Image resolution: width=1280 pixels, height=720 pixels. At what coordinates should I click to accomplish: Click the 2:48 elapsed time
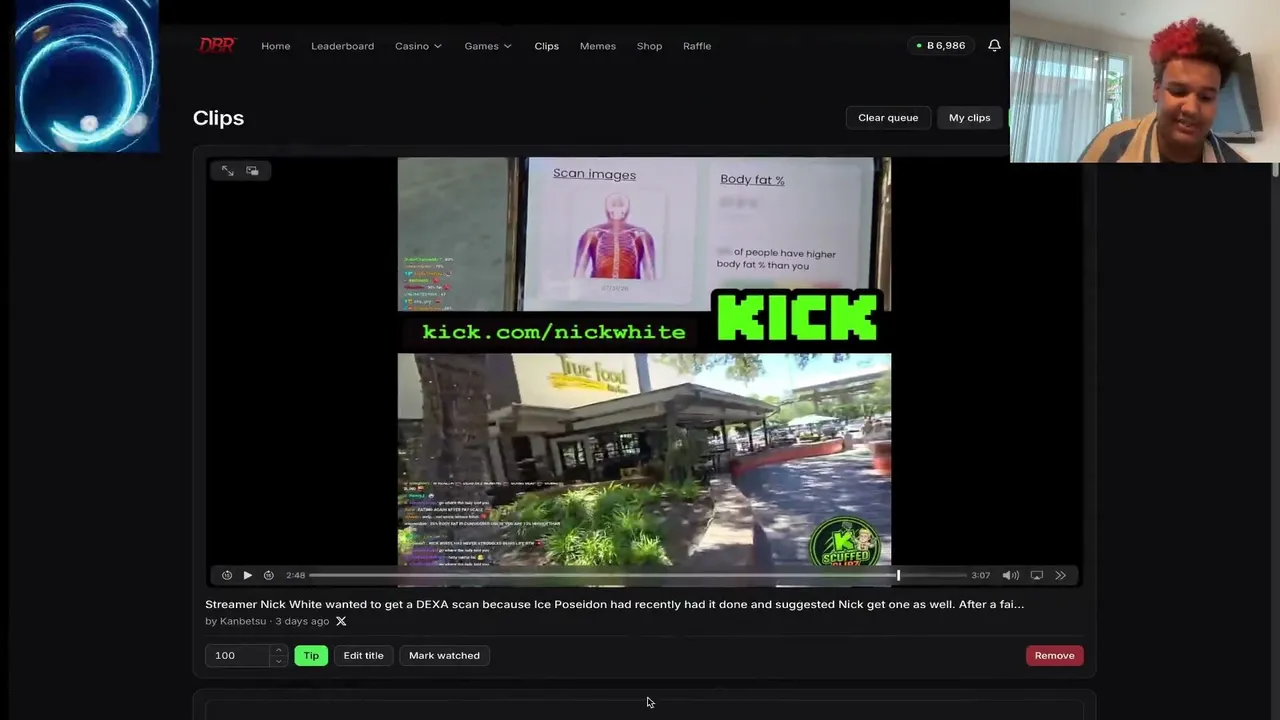(295, 575)
